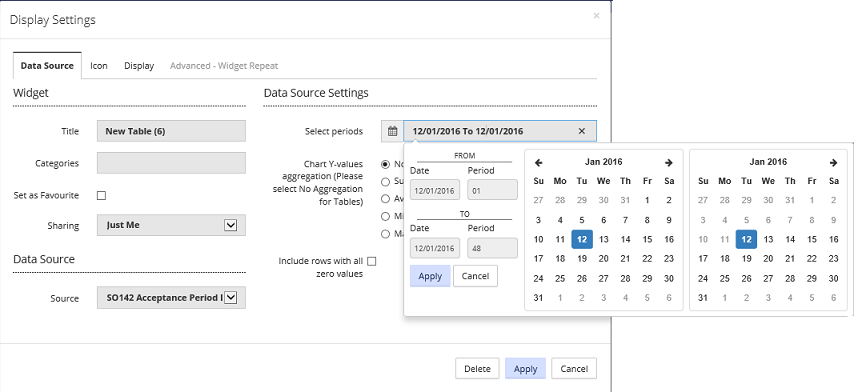Click the calendar icon beside Select periods
This screenshot has width=854, height=392.
click(x=392, y=131)
